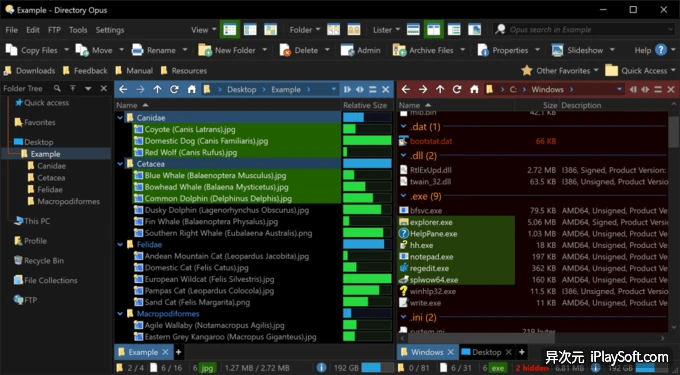
Task: Open the Tools menu
Action: (78, 30)
